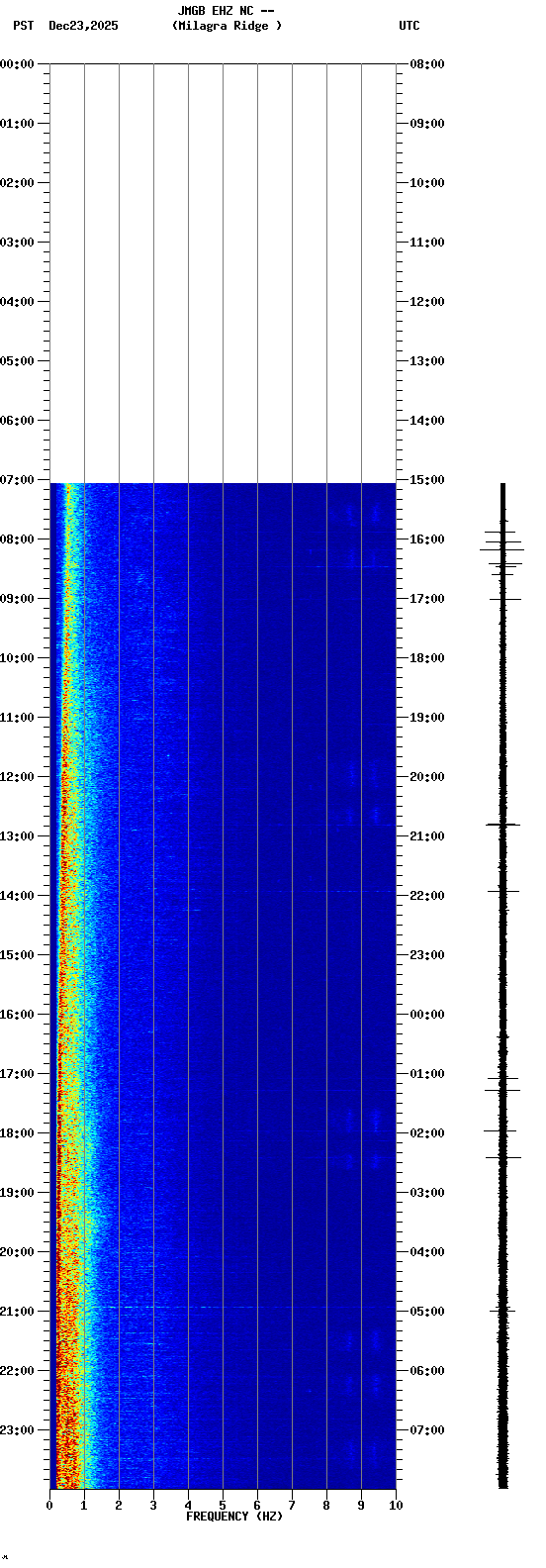This screenshot has height=1568, width=546.
Task: Click the UTC '00:00' time label
Action: coord(427,1015)
